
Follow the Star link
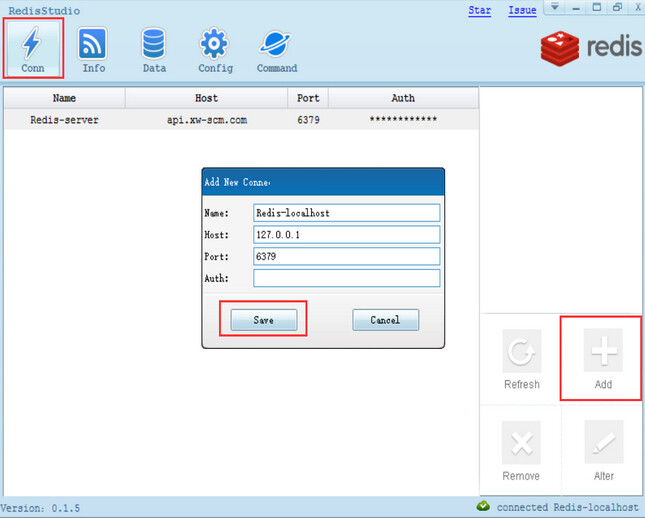pyautogui.click(x=480, y=10)
